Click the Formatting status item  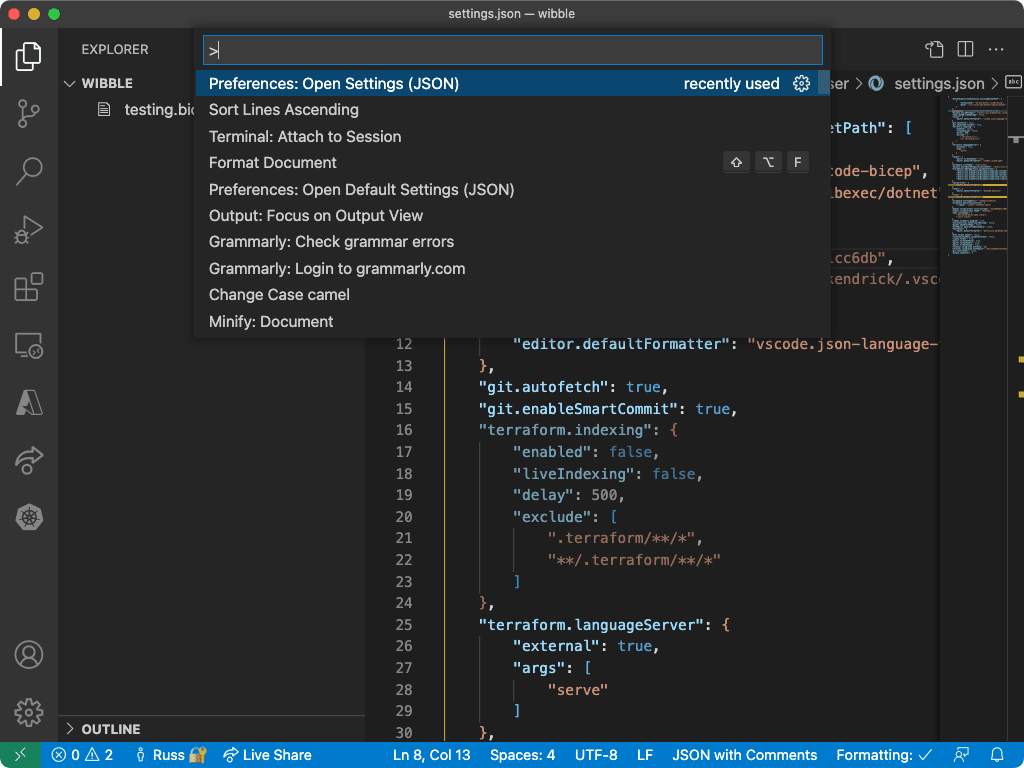coord(884,755)
